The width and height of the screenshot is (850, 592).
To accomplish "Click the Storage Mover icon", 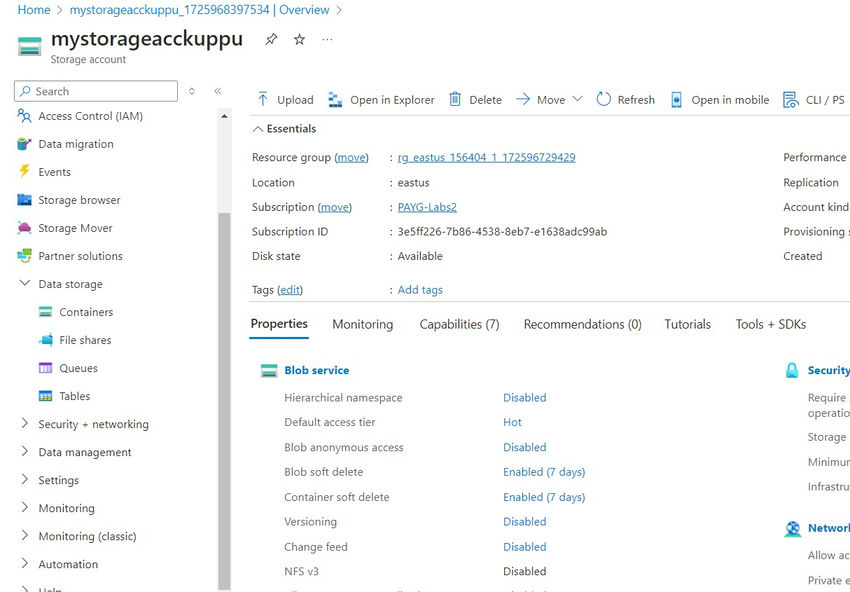I will point(24,228).
